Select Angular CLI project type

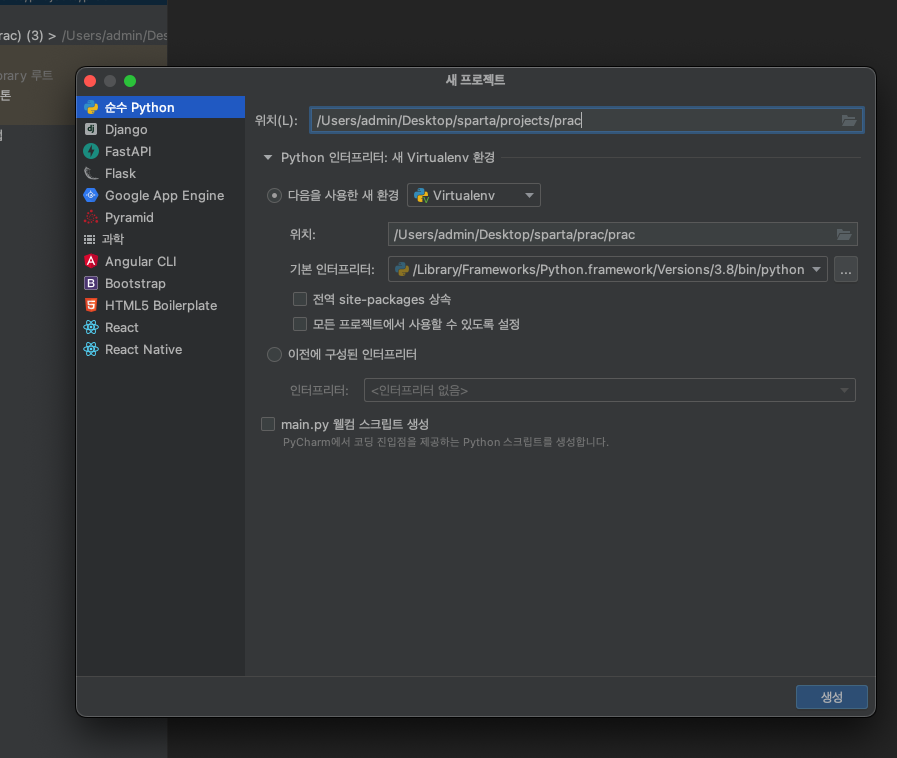(161, 261)
